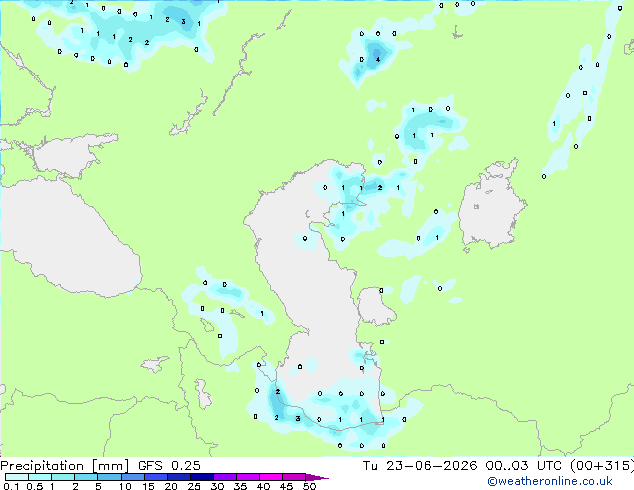Click the legend label '0.5'

(x=34, y=486)
